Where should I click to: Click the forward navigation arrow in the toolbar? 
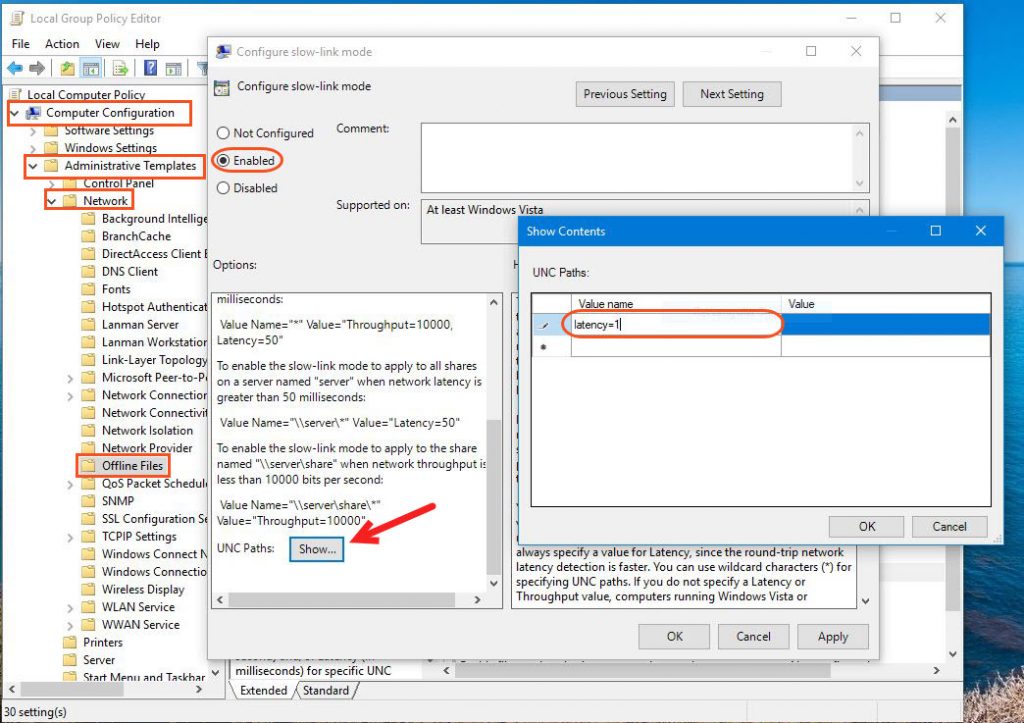pos(38,67)
